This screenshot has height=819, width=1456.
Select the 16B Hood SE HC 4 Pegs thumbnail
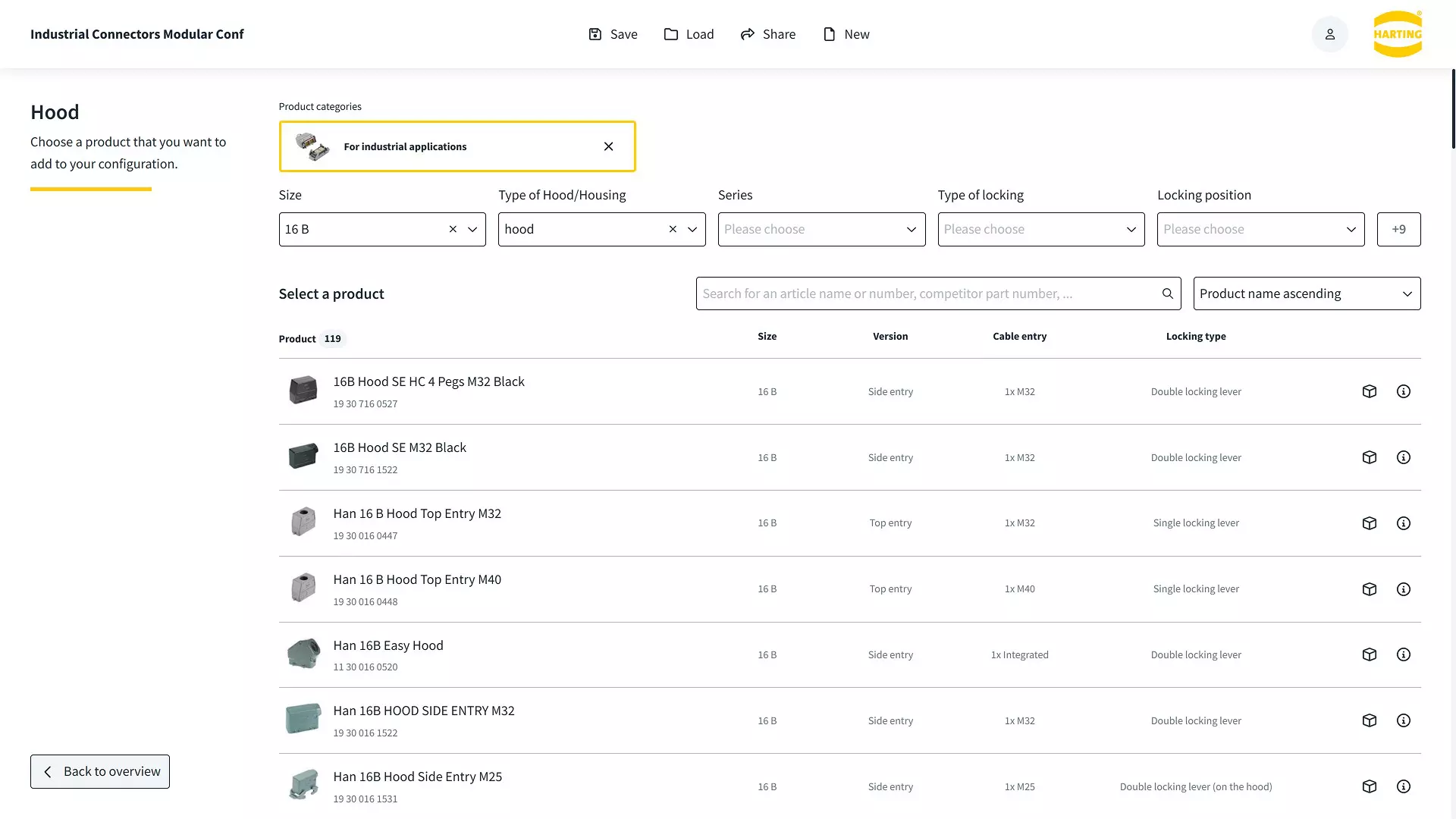303,391
